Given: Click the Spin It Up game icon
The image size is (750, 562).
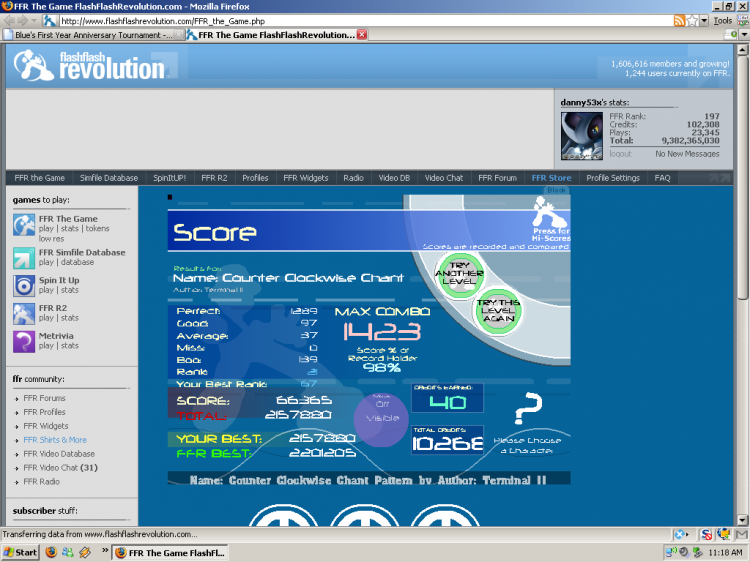Looking at the screenshot, I should point(24,286).
